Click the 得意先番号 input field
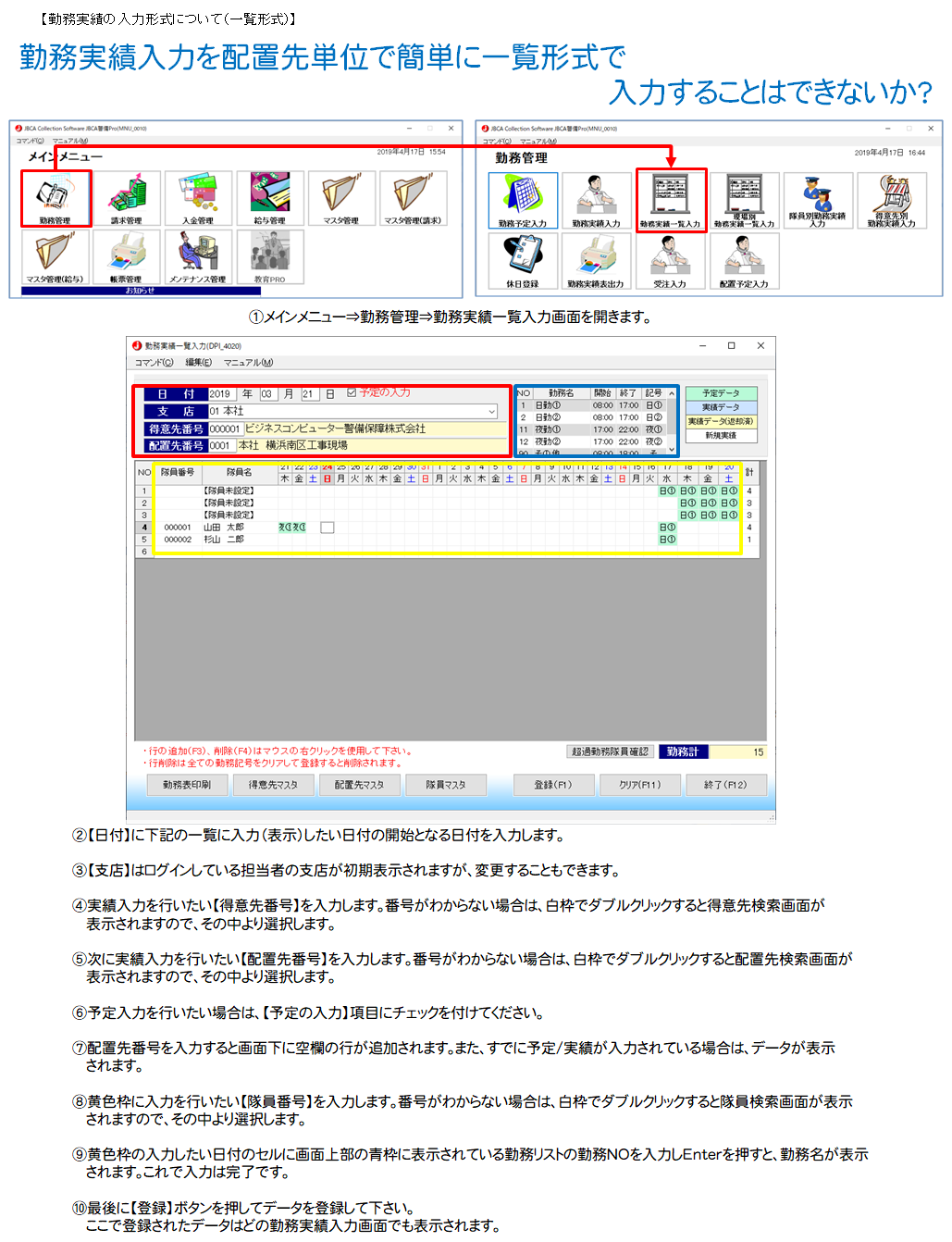This screenshot has width=952, height=1242. click(x=224, y=429)
